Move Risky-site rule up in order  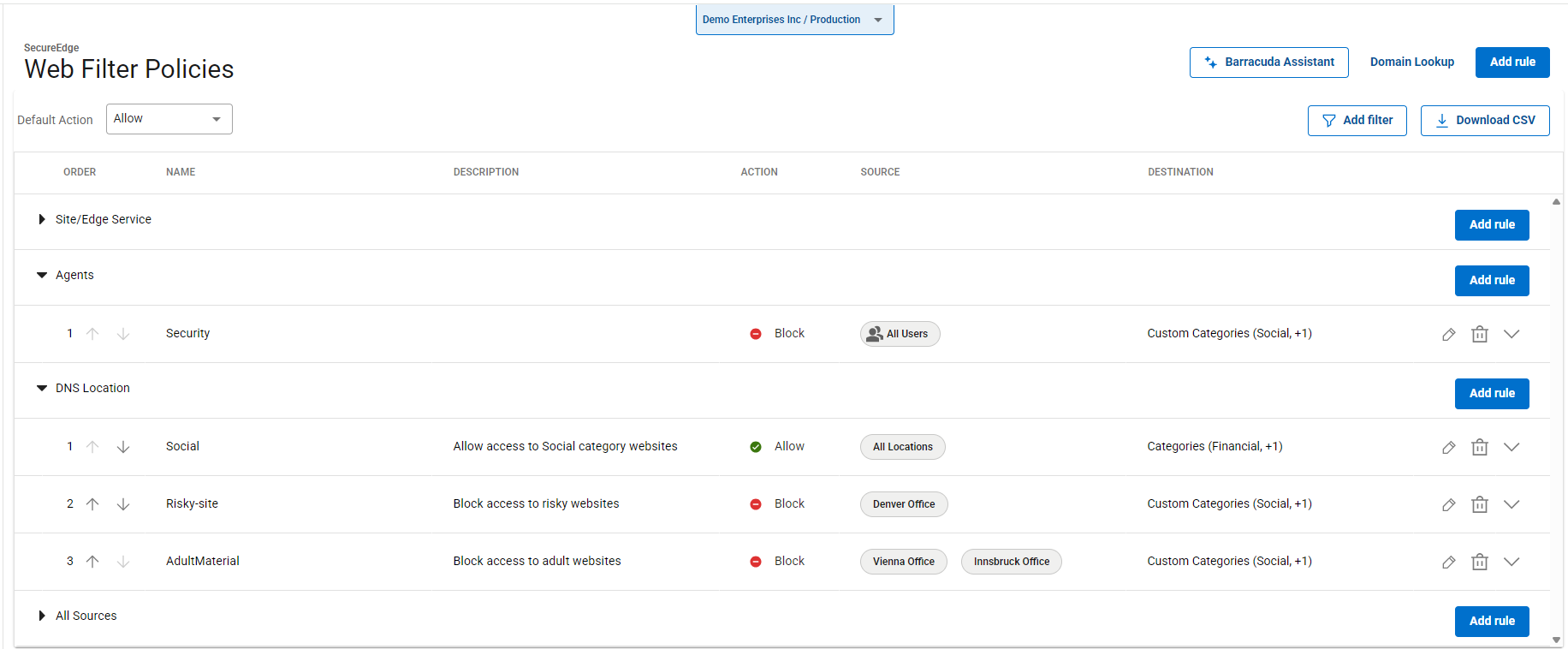pos(92,504)
